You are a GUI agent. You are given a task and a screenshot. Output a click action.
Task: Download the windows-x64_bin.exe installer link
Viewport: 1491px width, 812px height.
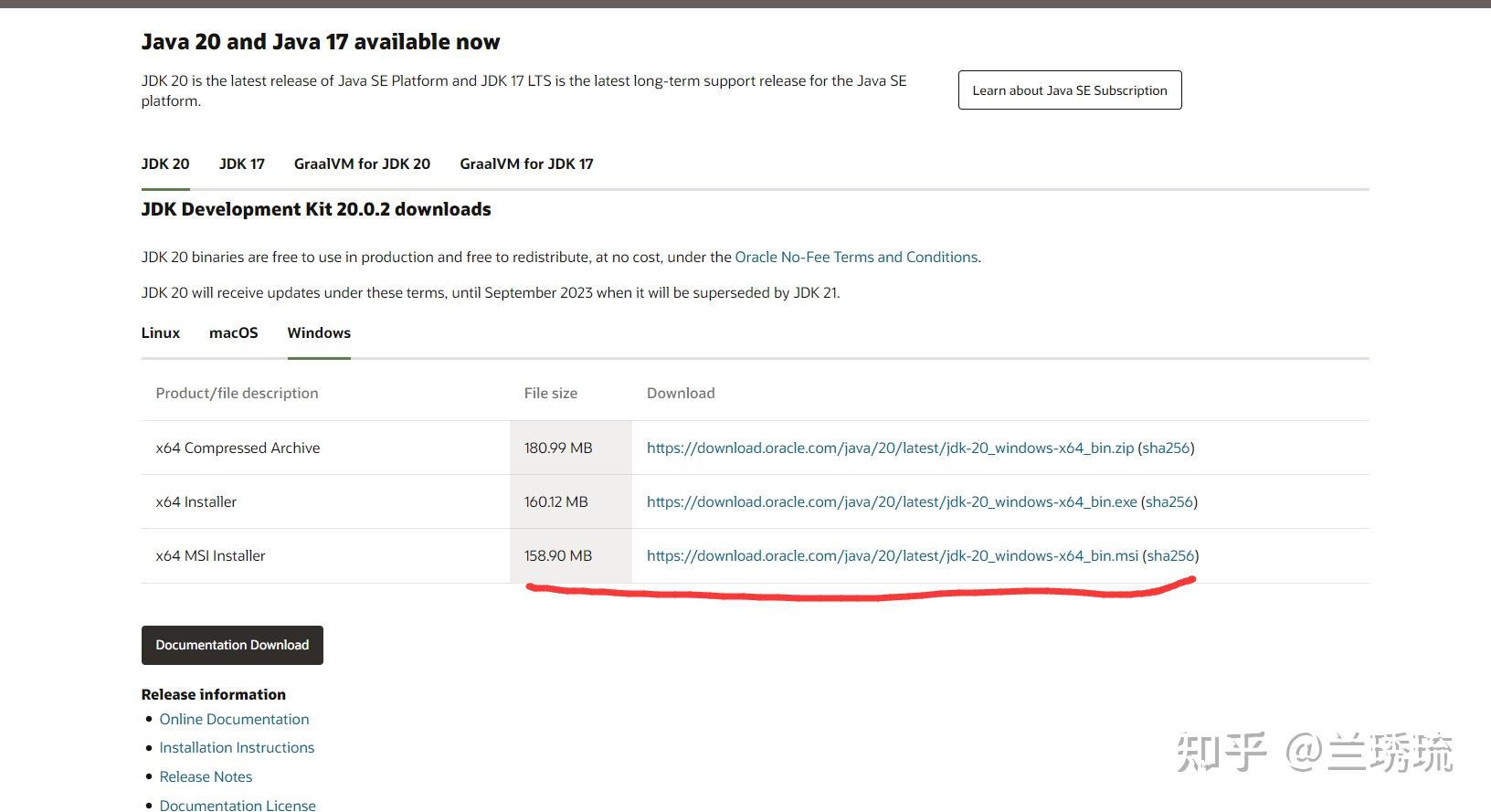[892, 502]
